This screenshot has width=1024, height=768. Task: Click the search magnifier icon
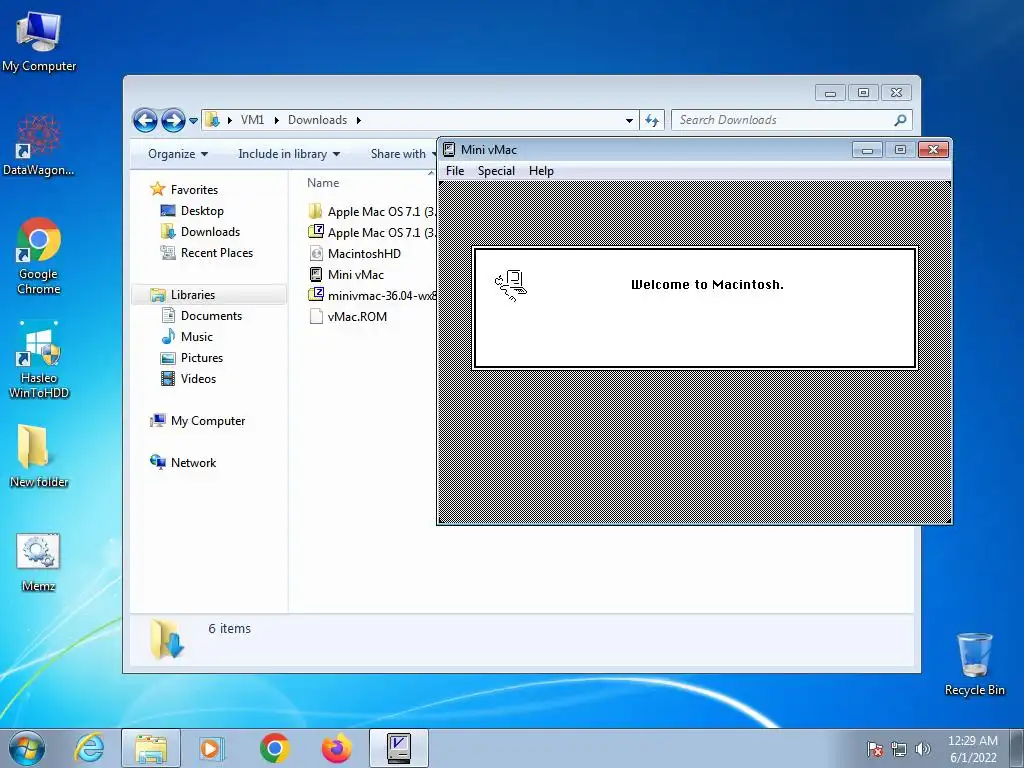(901, 120)
